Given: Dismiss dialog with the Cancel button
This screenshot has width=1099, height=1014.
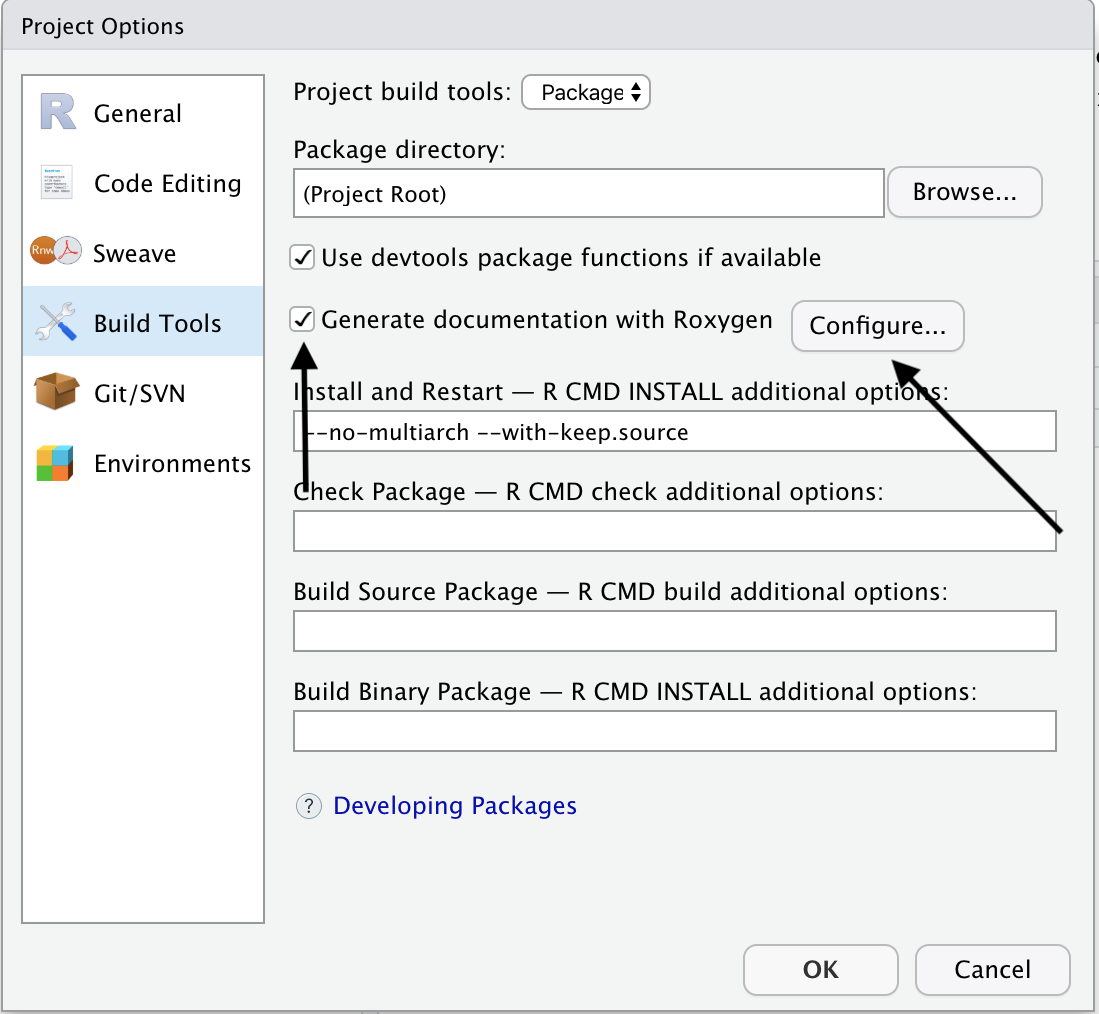Looking at the screenshot, I should point(992,969).
